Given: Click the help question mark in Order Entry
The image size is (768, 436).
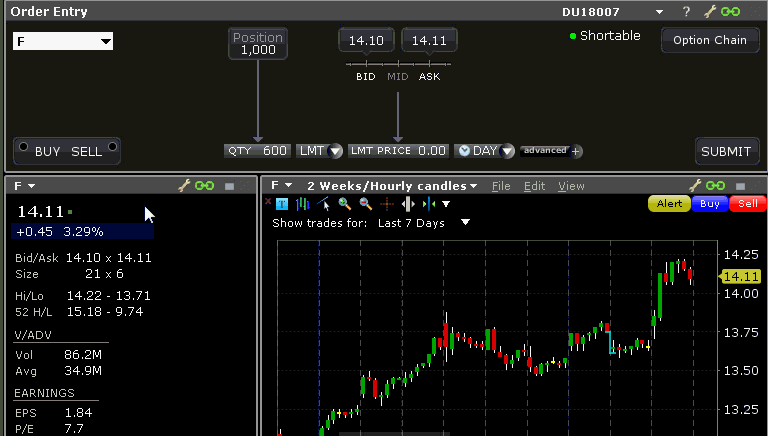Looking at the screenshot, I should tap(686, 12).
